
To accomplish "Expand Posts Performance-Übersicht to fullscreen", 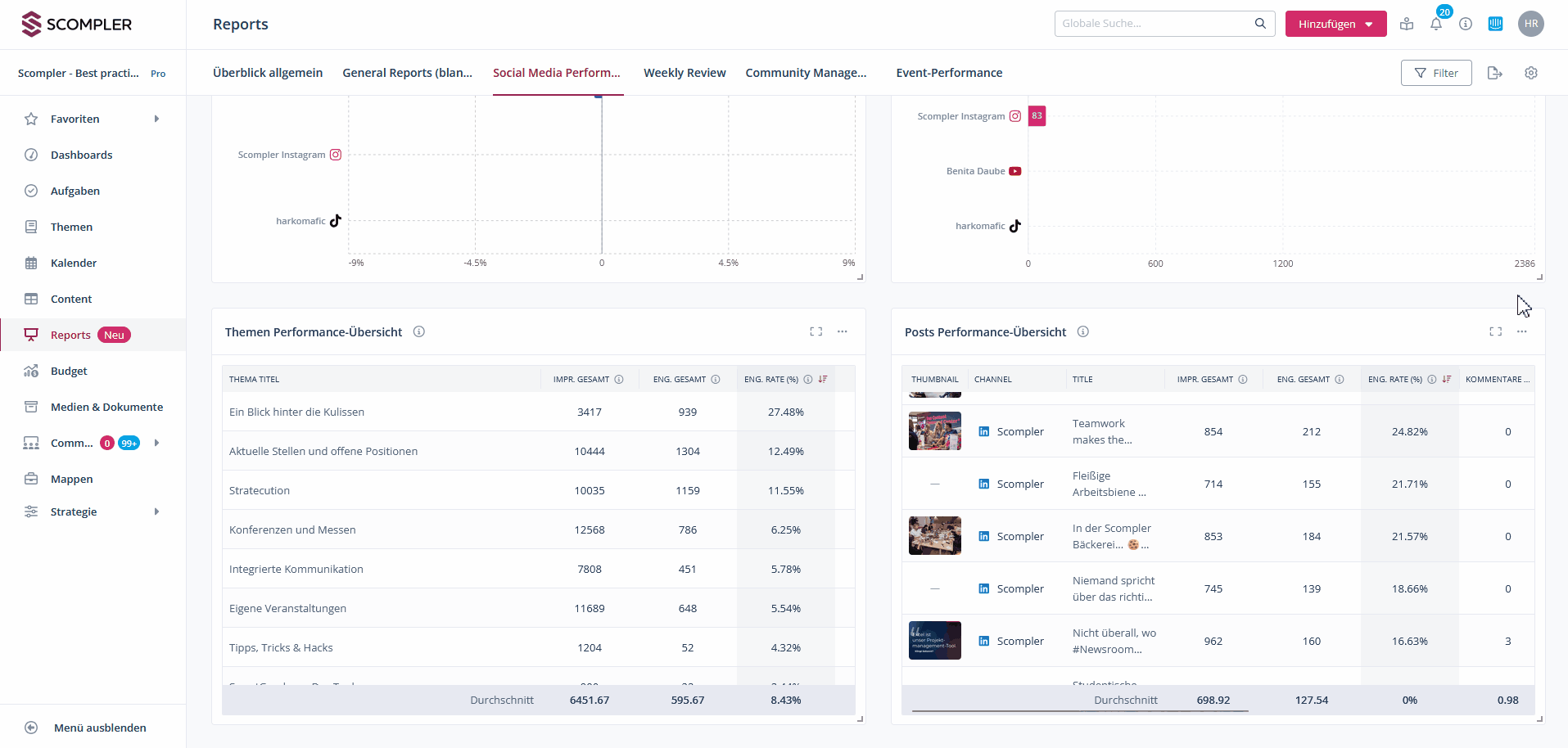I will (1495, 331).
